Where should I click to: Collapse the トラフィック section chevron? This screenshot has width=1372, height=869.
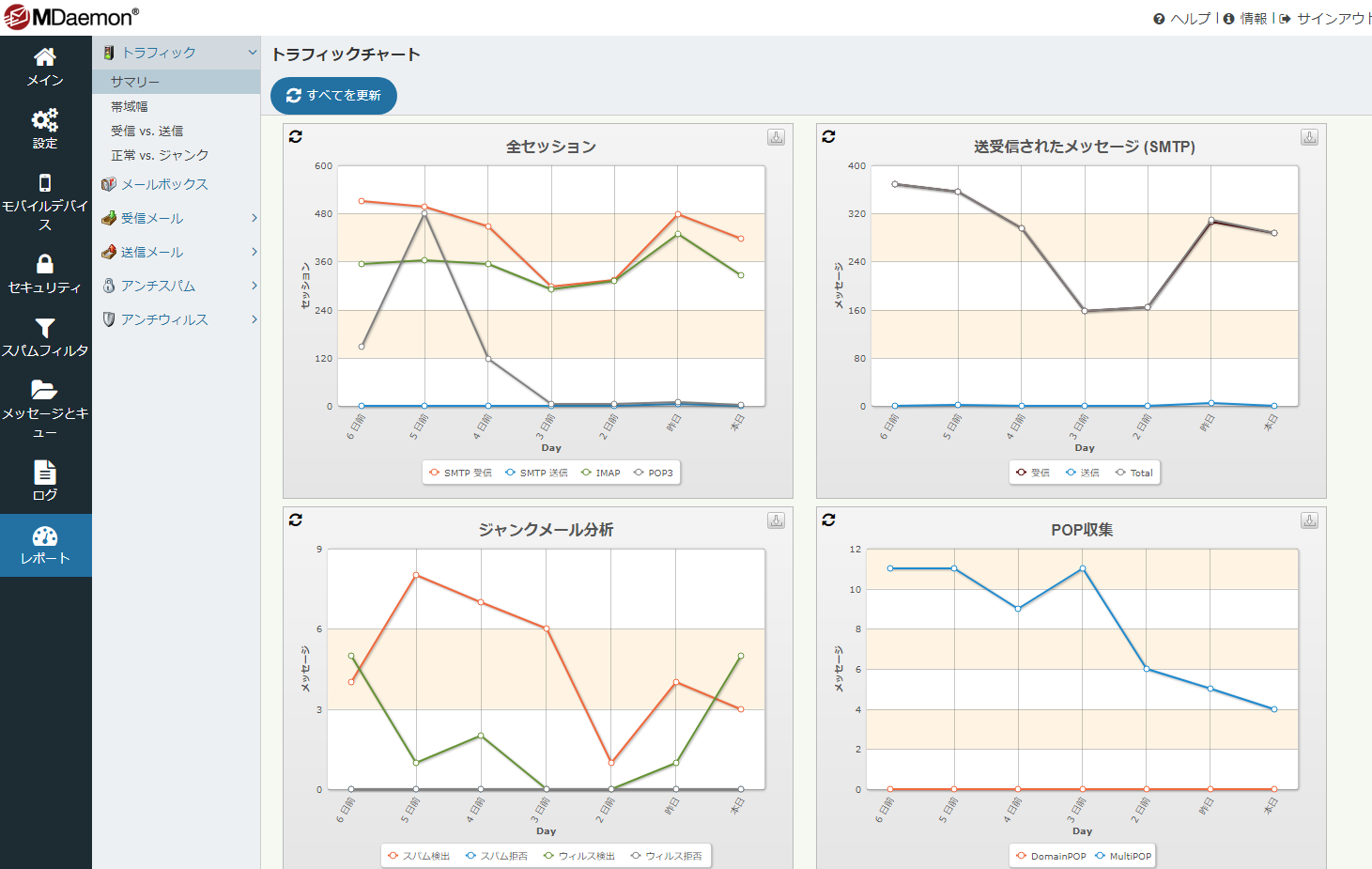pos(252,53)
